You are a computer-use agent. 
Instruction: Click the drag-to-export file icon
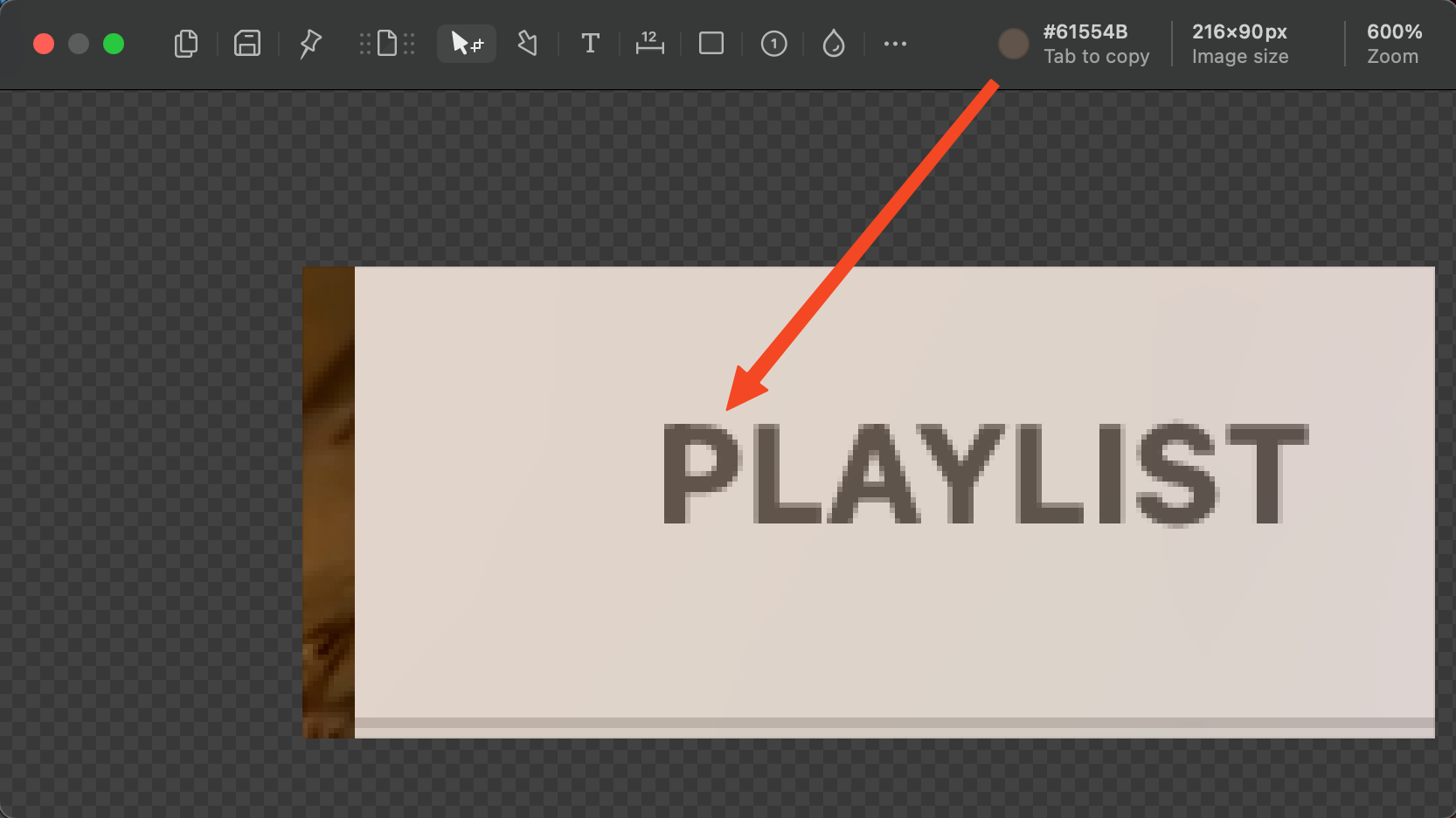point(385,44)
